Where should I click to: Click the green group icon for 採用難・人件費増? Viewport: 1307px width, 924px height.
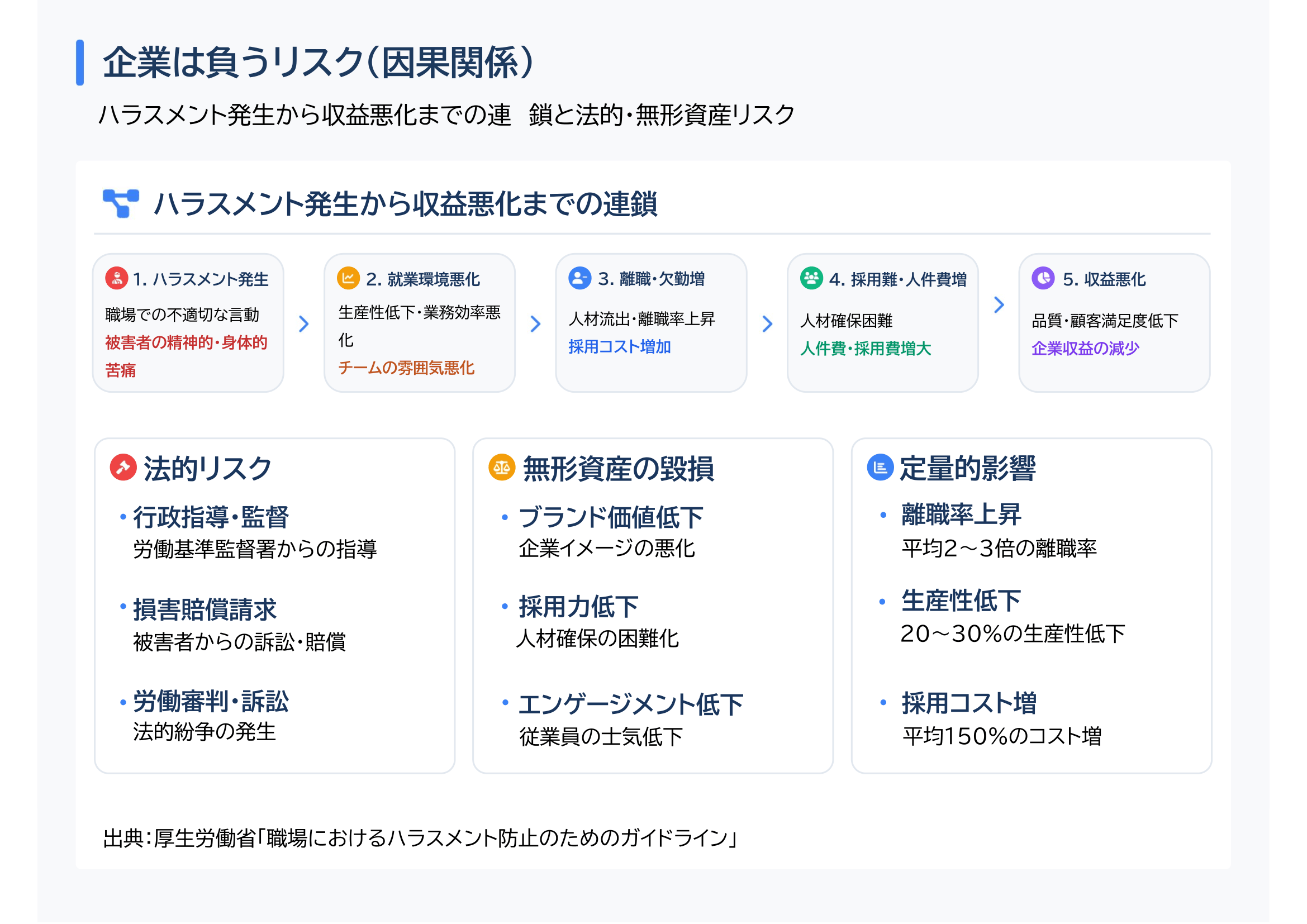(x=812, y=279)
